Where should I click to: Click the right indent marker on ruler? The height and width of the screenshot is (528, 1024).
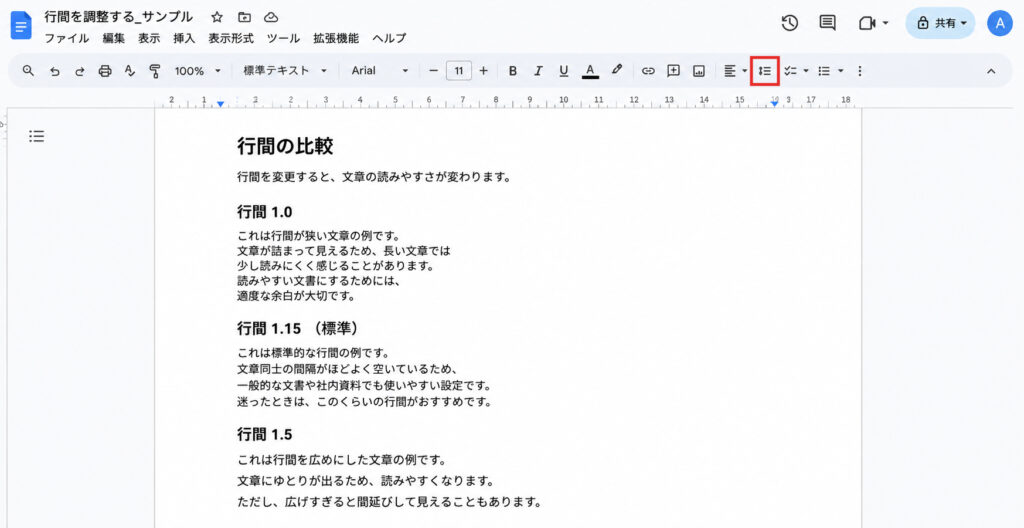point(775,104)
